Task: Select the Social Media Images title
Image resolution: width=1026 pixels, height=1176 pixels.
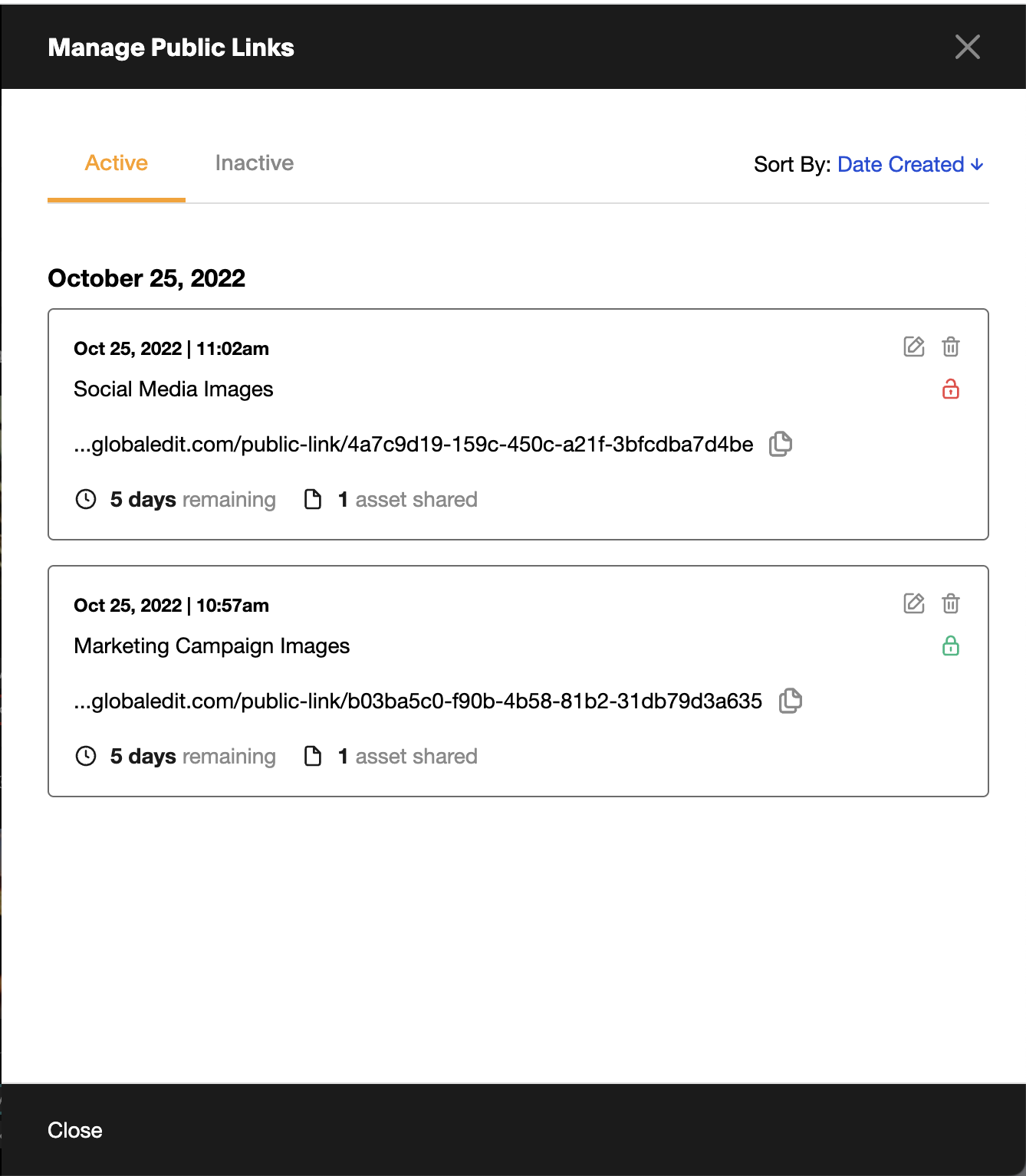Action: [x=173, y=389]
